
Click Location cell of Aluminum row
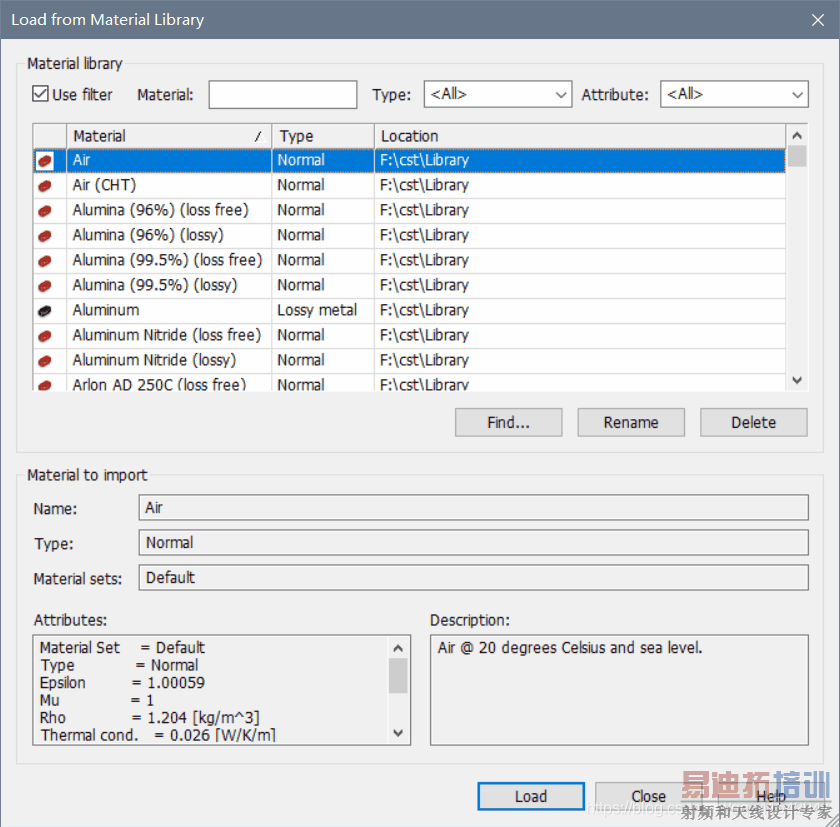coord(580,310)
